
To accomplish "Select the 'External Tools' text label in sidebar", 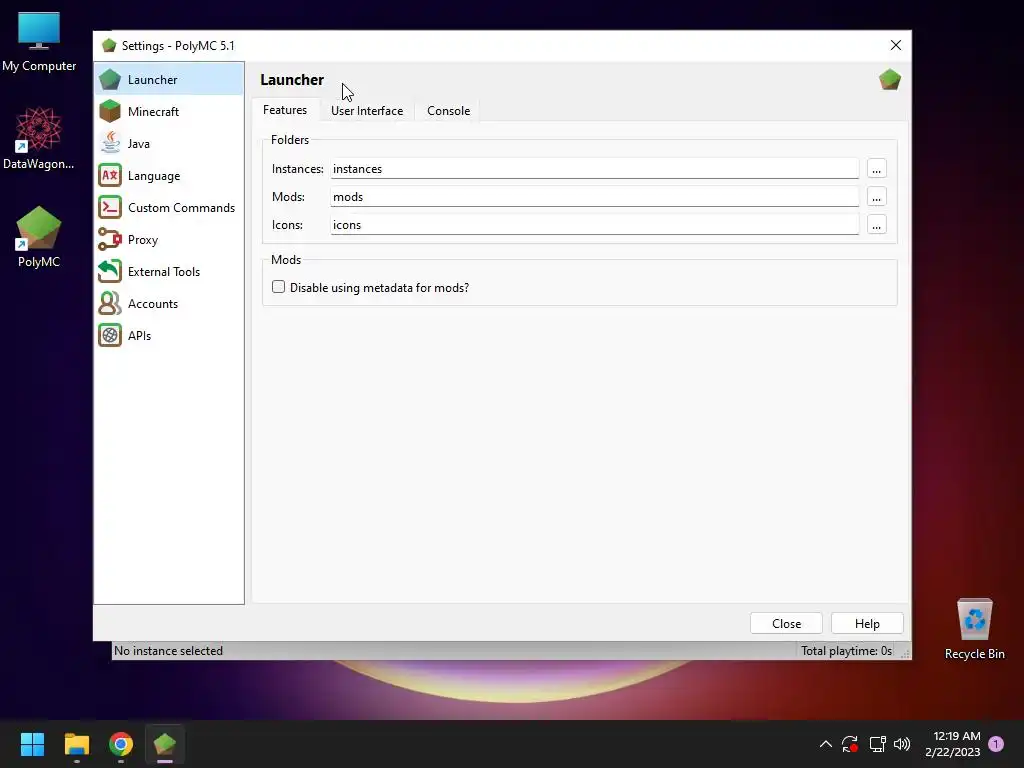I will click(164, 272).
